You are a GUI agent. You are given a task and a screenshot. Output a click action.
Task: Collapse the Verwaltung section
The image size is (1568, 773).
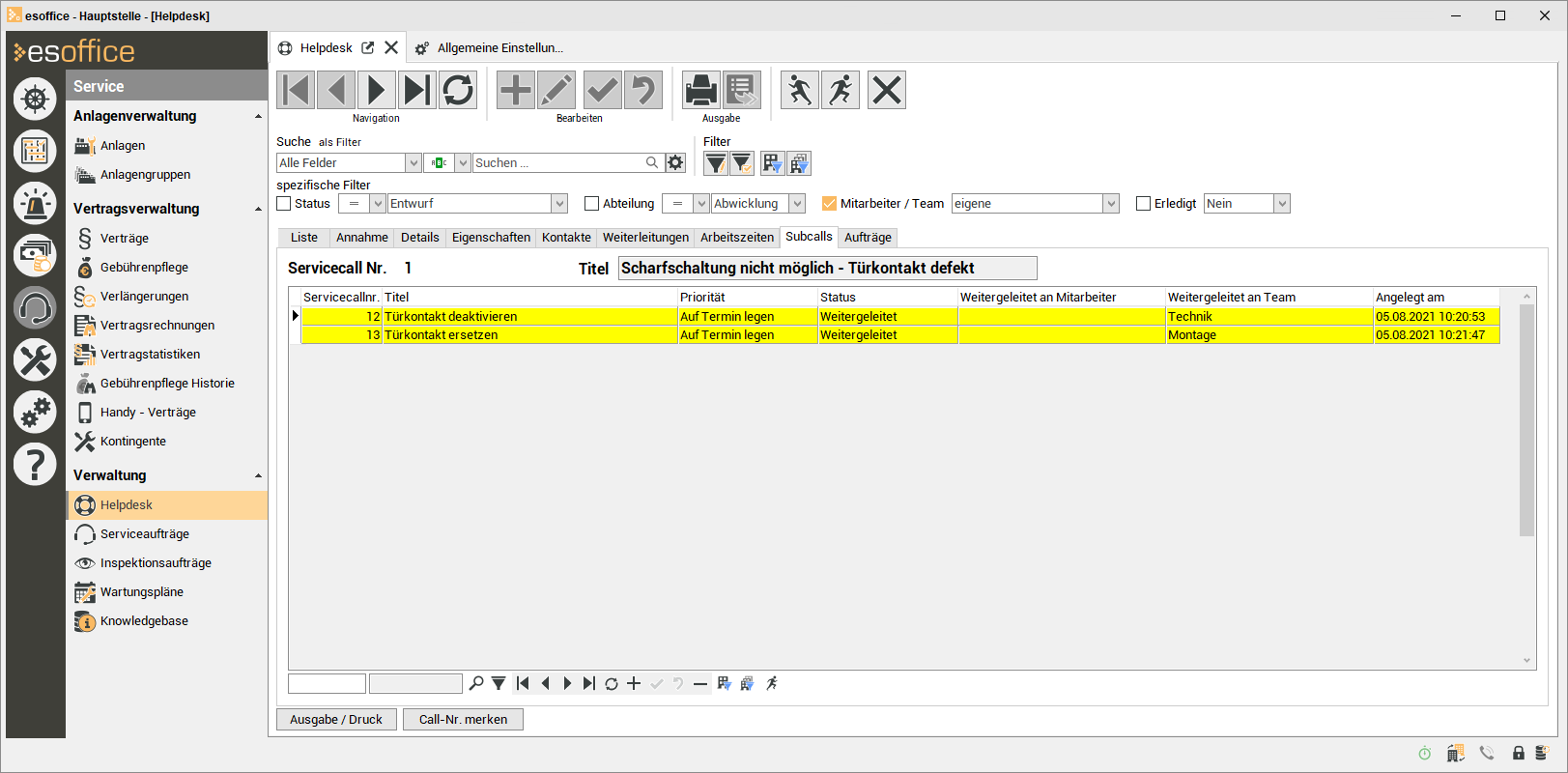click(258, 475)
